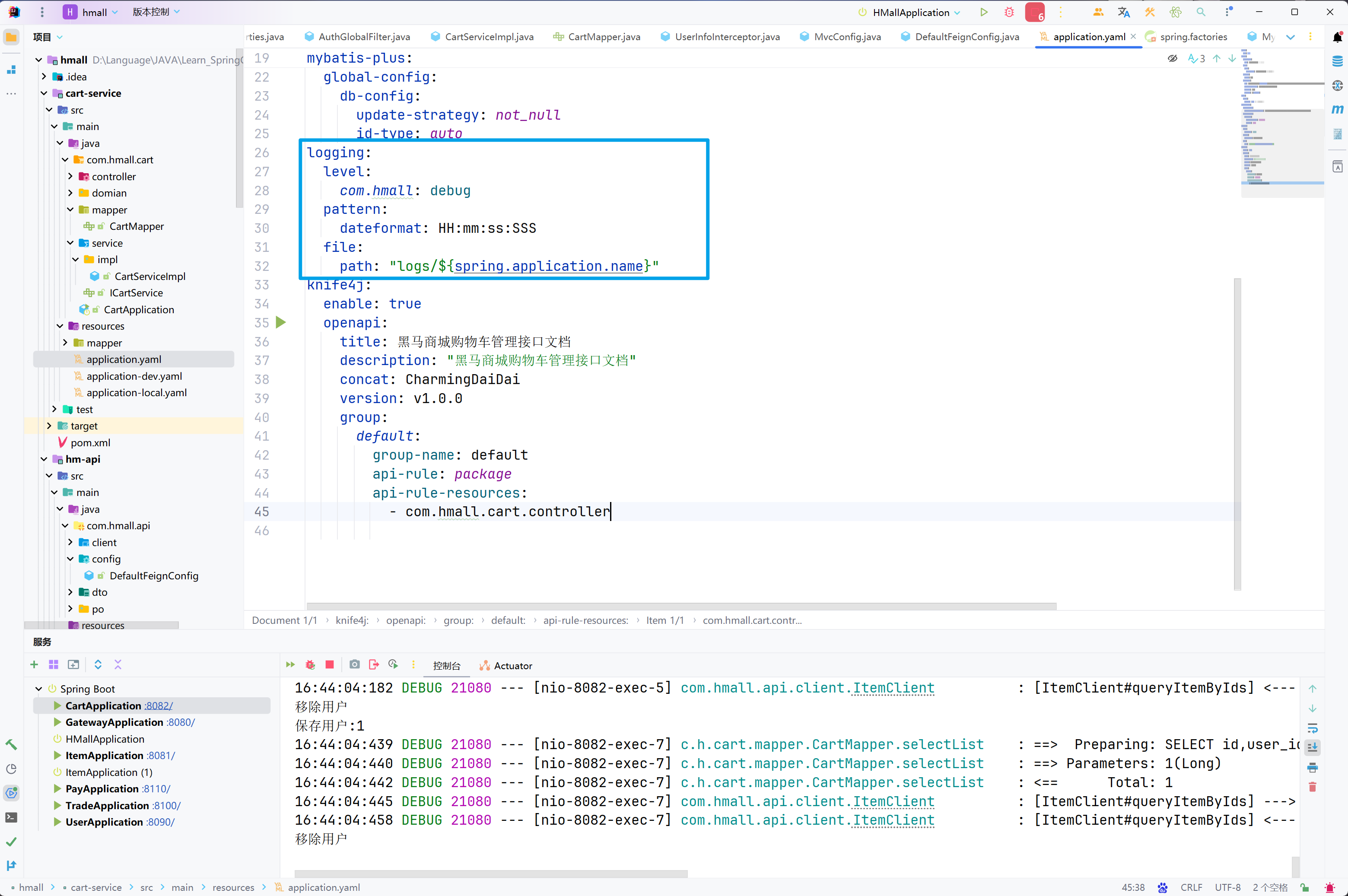
Task: Toggle inspection highlighting eye icon in editor
Action: click(x=1173, y=58)
